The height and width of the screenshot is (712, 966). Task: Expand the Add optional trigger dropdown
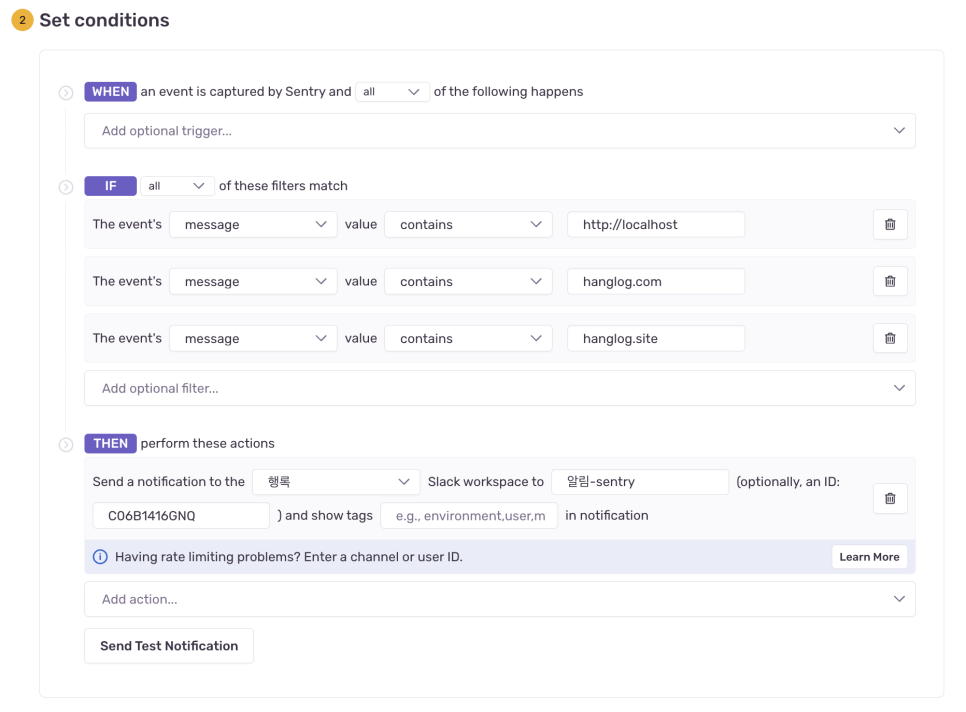click(500, 131)
